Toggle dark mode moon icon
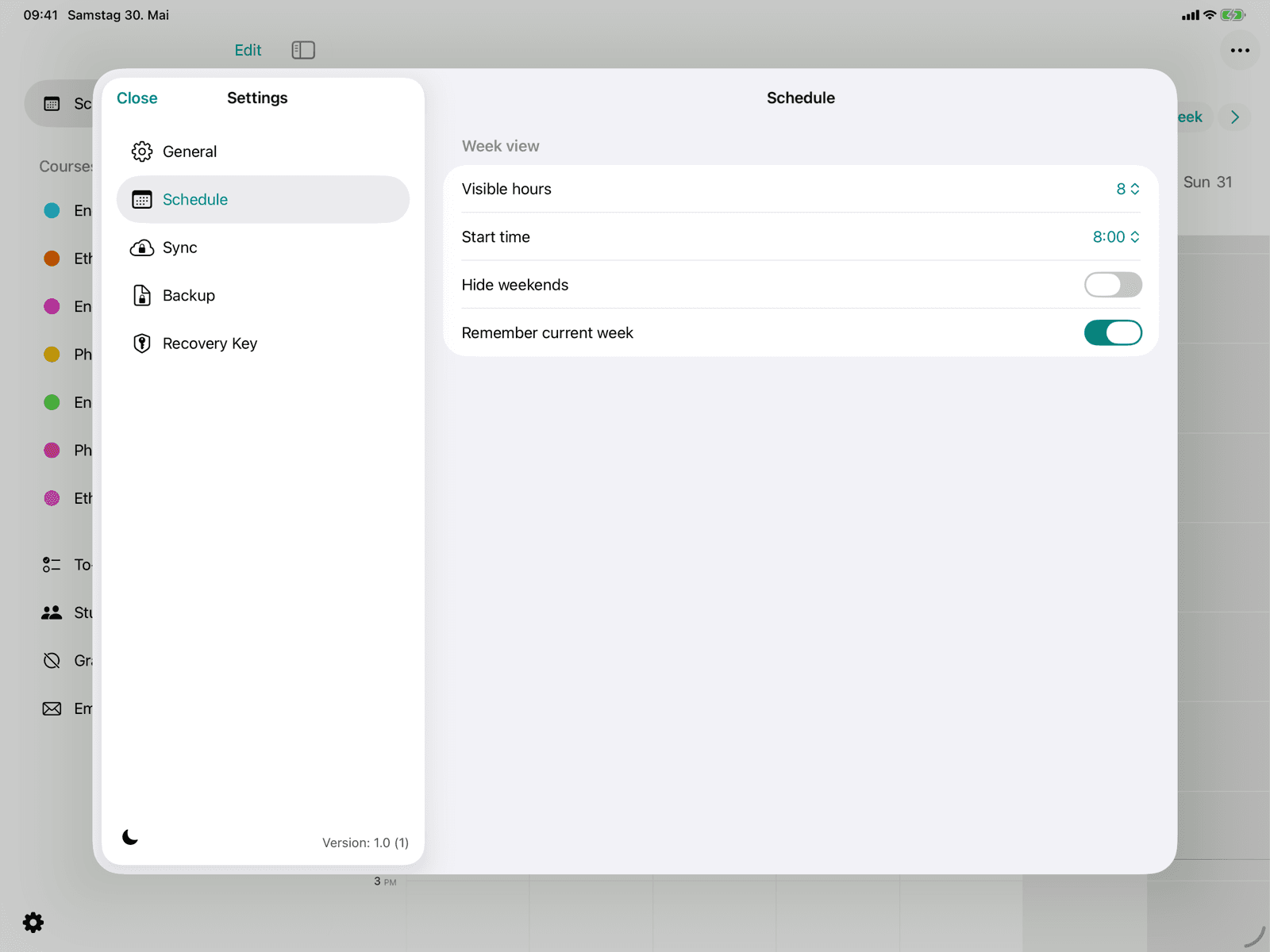The image size is (1270, 952). click(130, 837)
